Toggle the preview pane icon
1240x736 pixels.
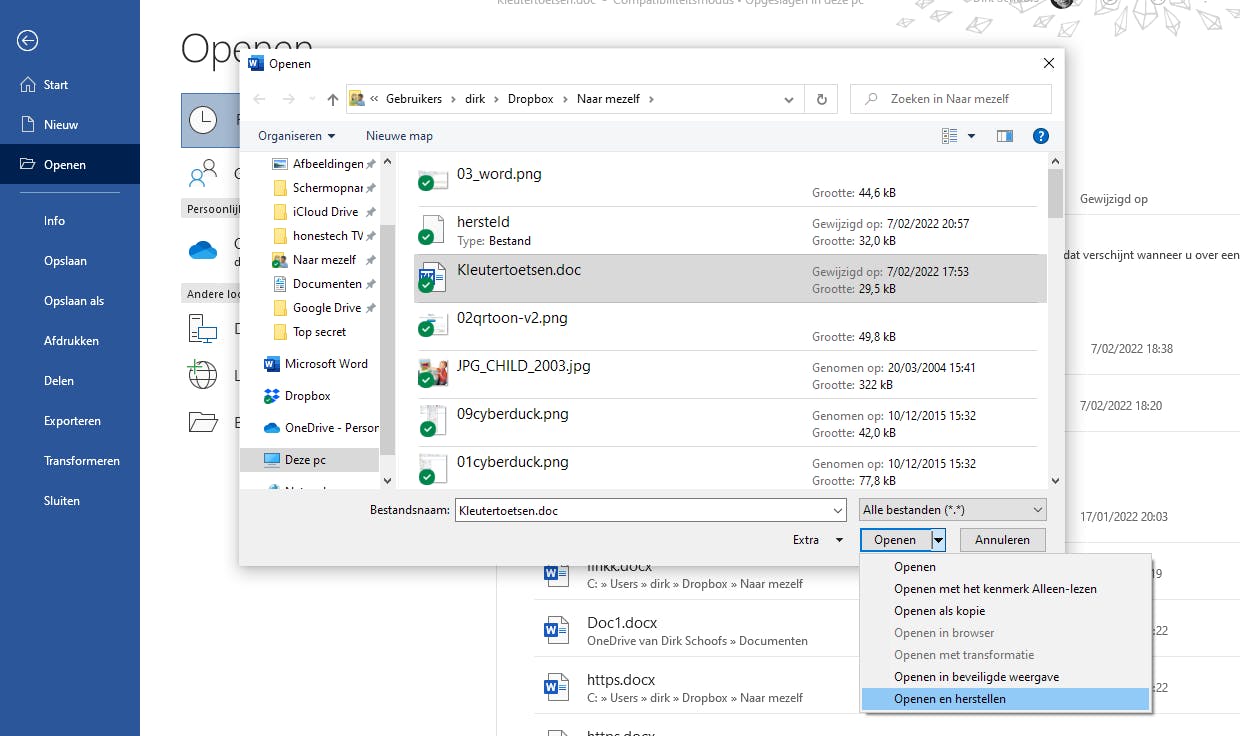[1005, 136]
